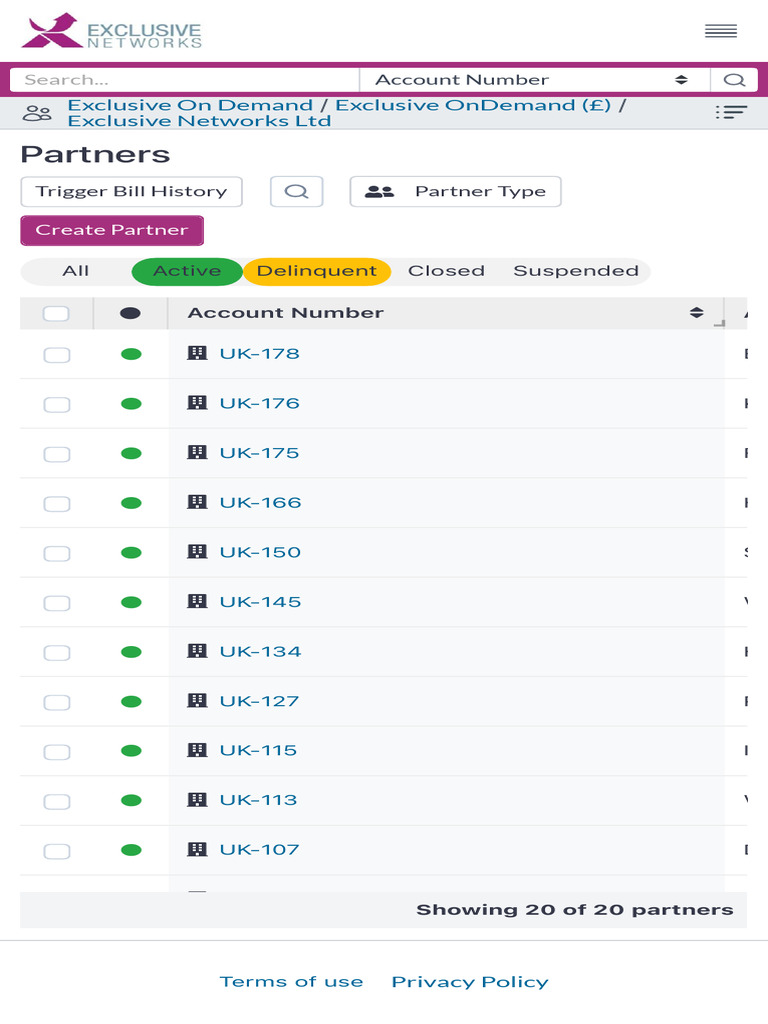Click building icon next to UK-176
The height and width of the screenshot is (1024, 768).
point(197,403)
